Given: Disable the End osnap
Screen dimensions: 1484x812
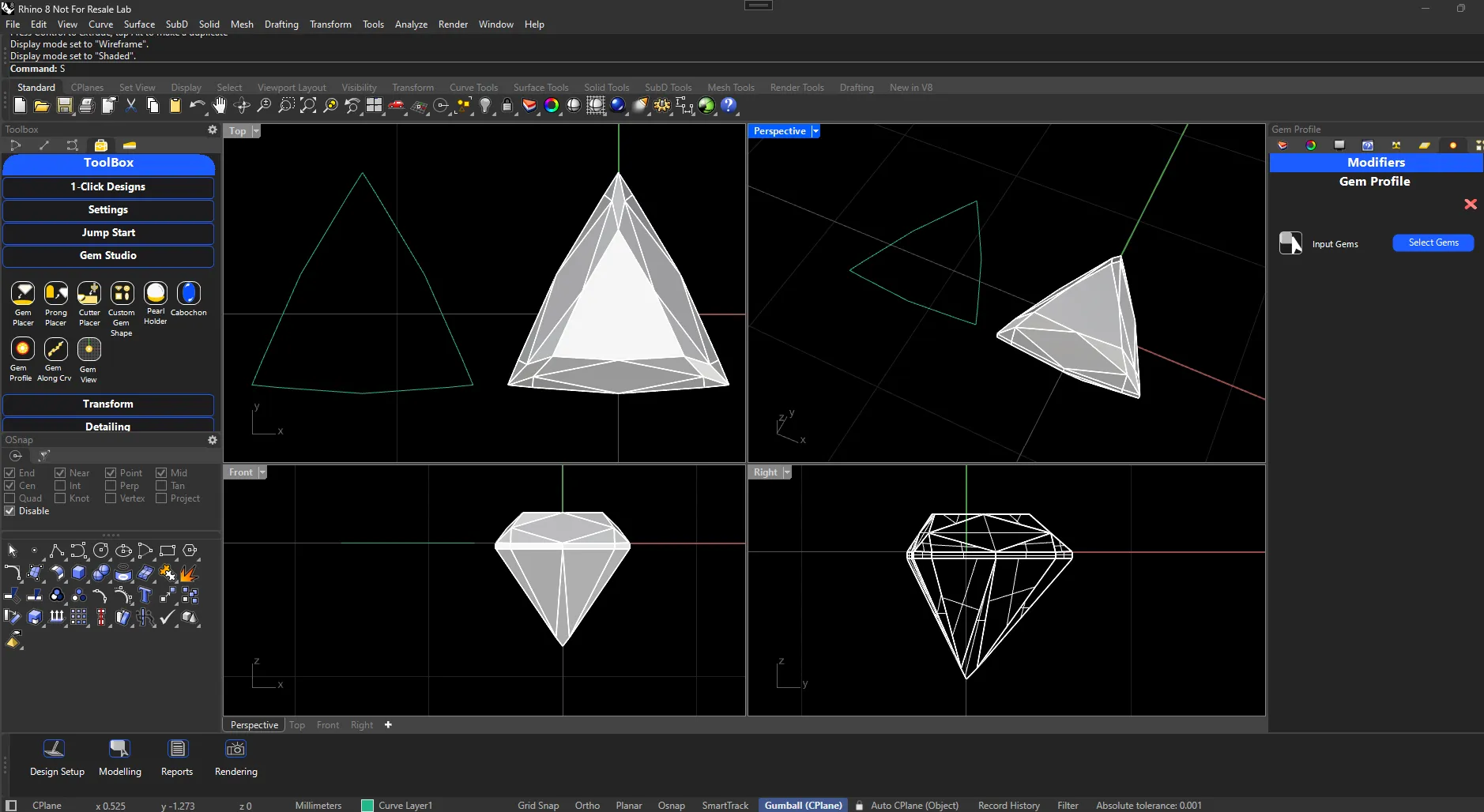Looking at the screenshot, I should (10, 472).
